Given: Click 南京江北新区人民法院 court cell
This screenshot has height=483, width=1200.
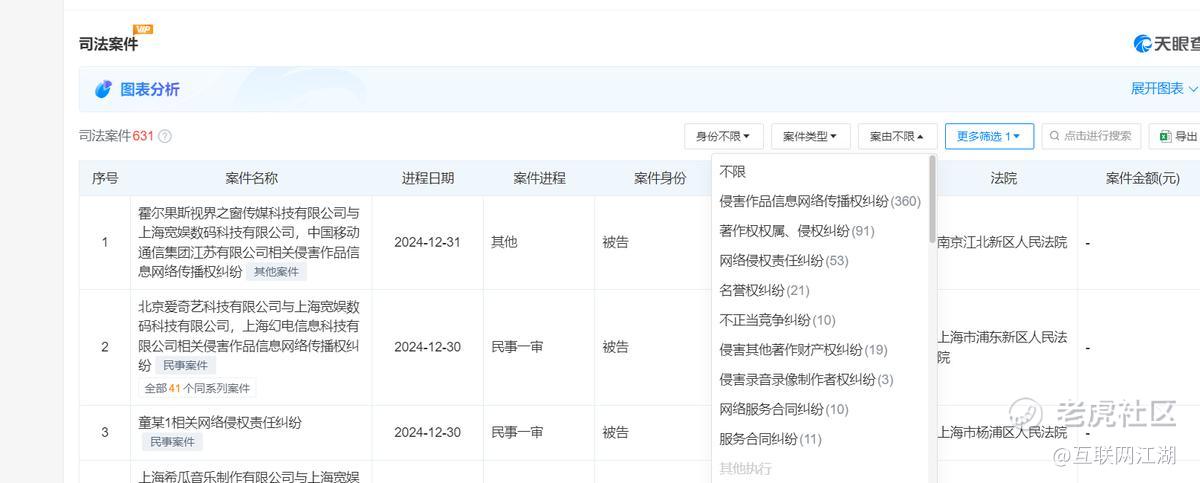Looking at the screenshot, I should click(1002, 242).
